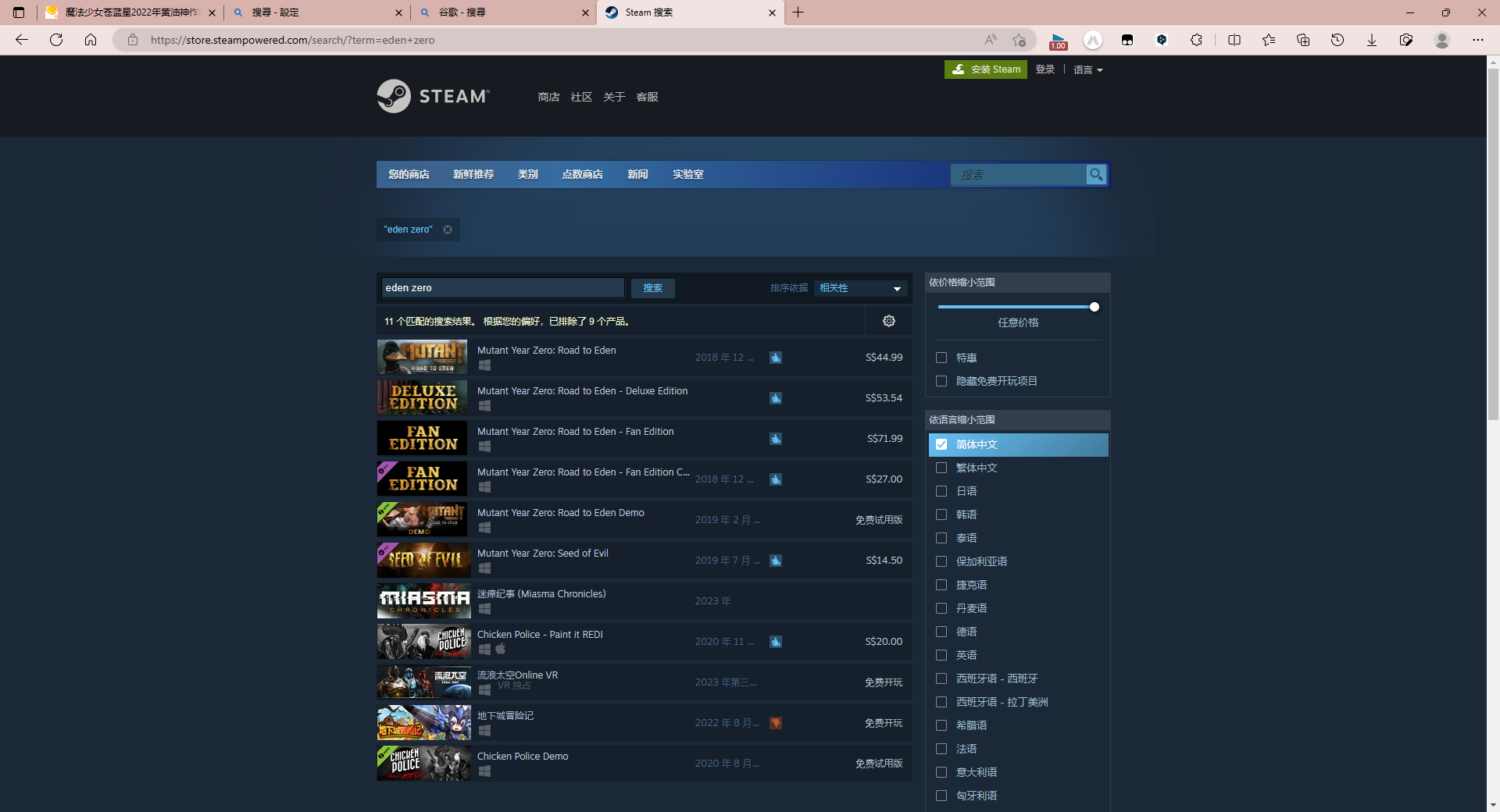Open the favorites list icon
The image size is (1500, 812).
[x=1269, y=40]
